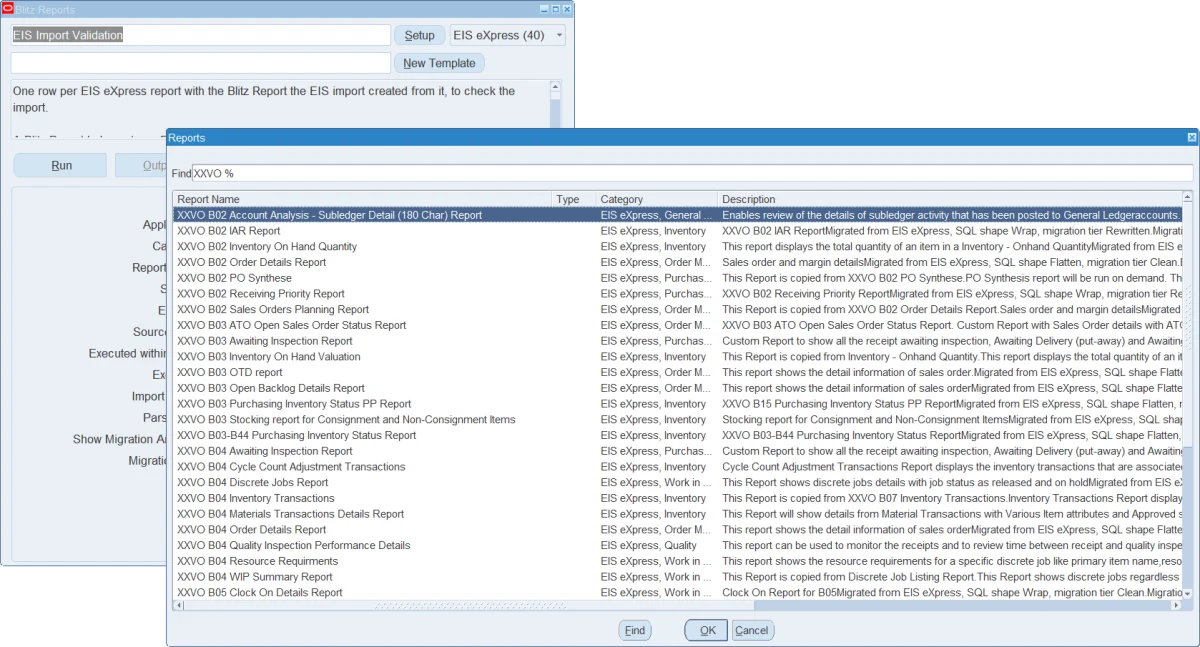1200x647 pixels.
Task: Click the Find button in Reports dialog
Action: pyautogui.click(x=635, y=630)
